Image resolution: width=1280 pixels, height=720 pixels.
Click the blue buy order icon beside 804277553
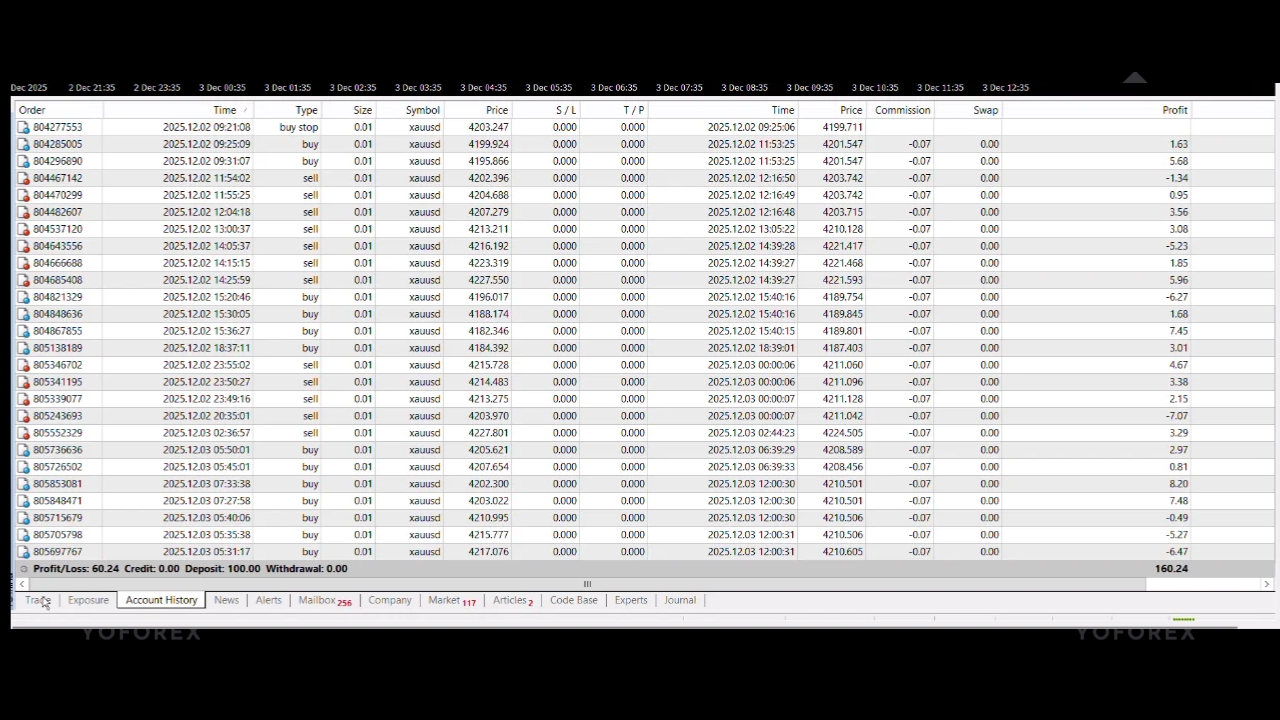coord(23,127)
